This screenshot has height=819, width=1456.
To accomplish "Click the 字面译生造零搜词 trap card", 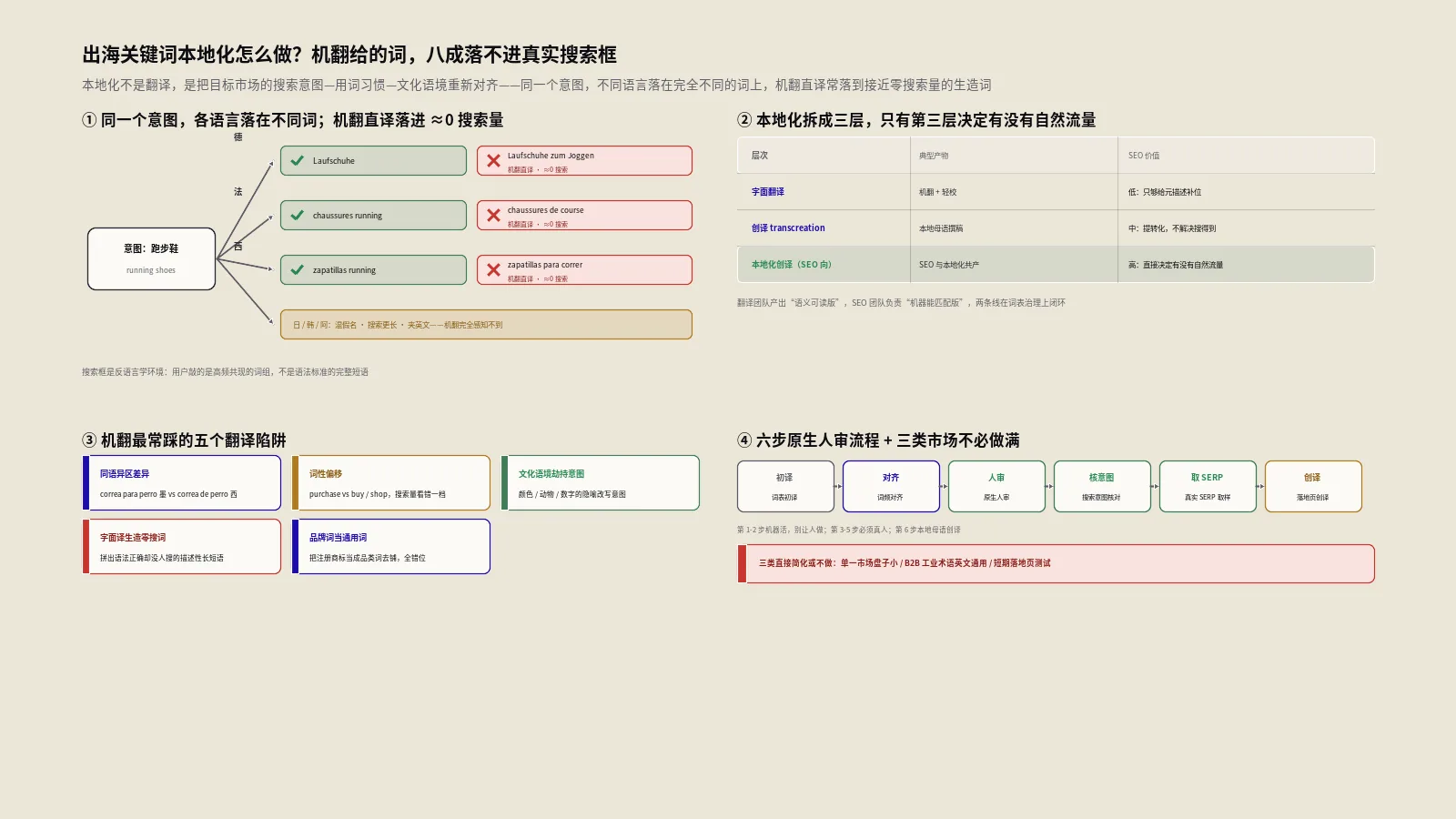I will coord(182,547).
